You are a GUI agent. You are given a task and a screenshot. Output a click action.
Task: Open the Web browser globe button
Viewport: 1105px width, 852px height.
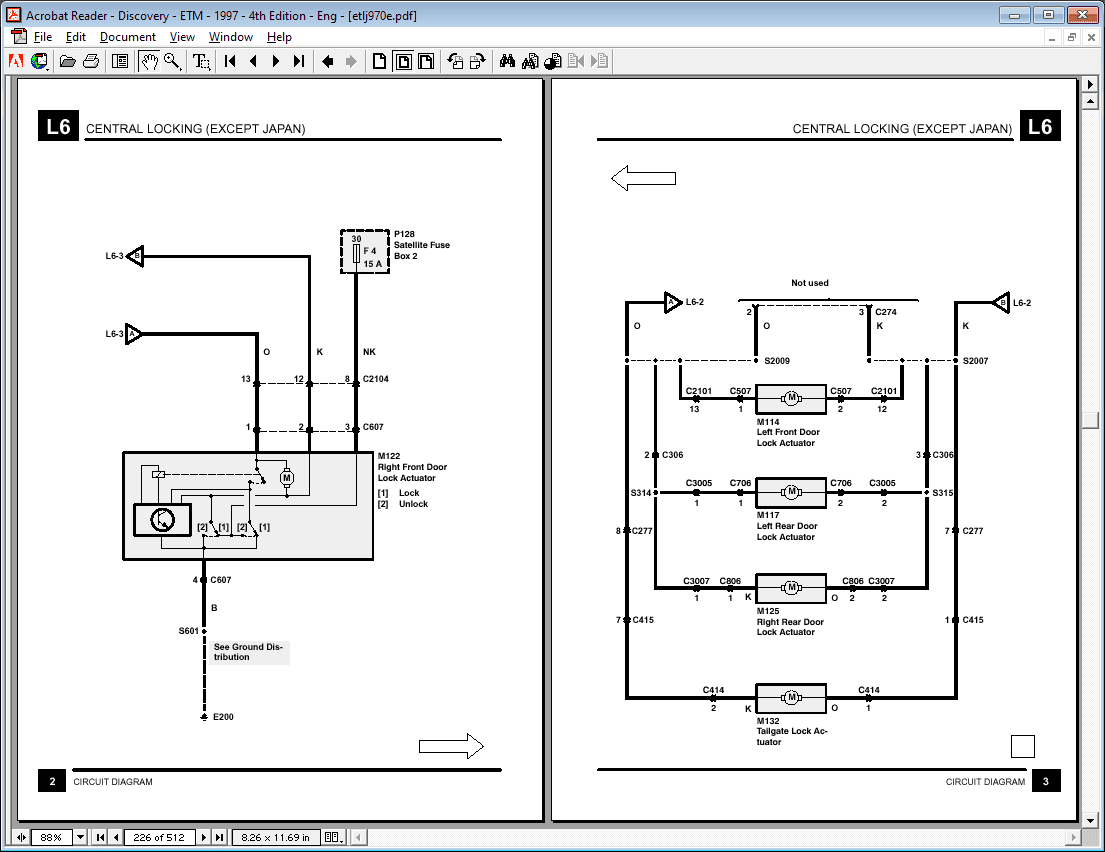[39, 61]
